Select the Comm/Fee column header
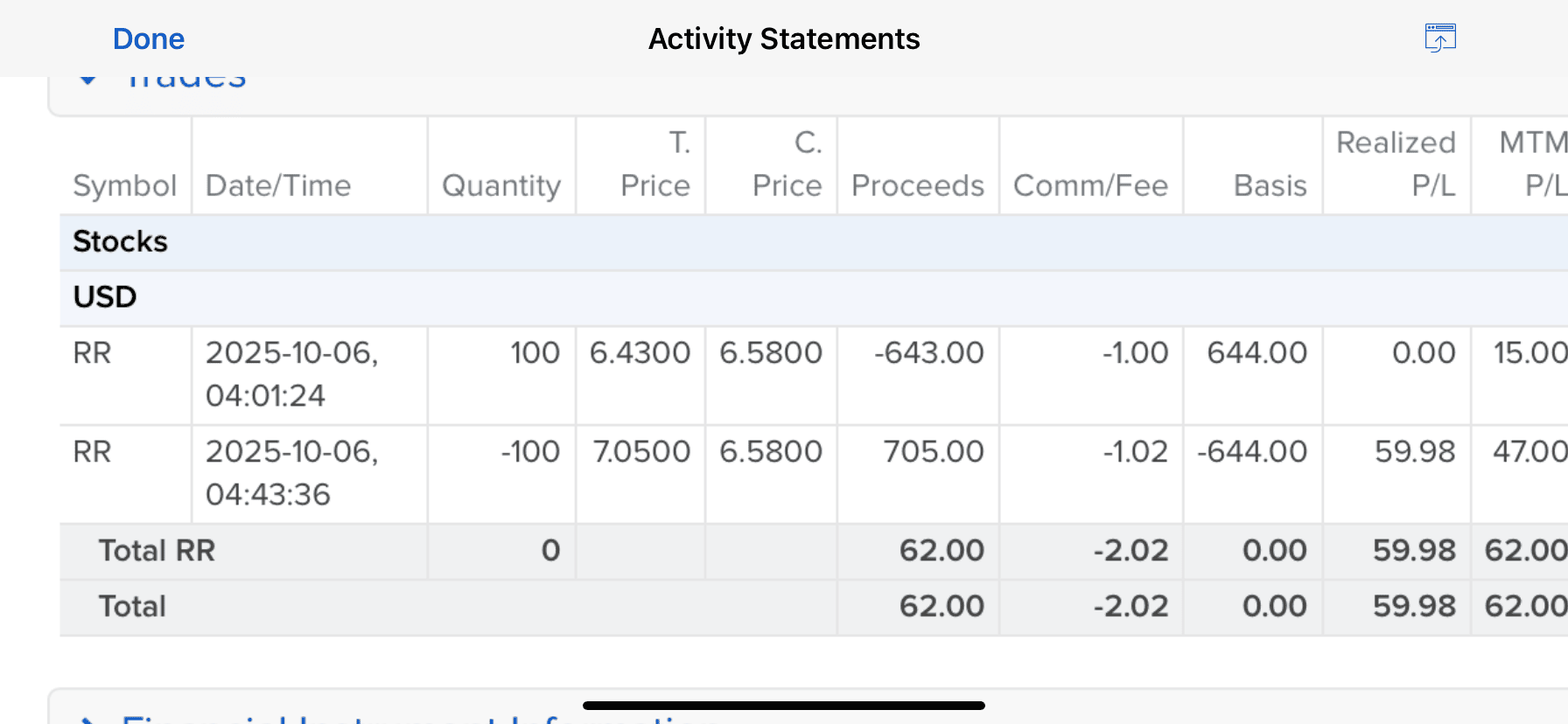 (1090, 185)
